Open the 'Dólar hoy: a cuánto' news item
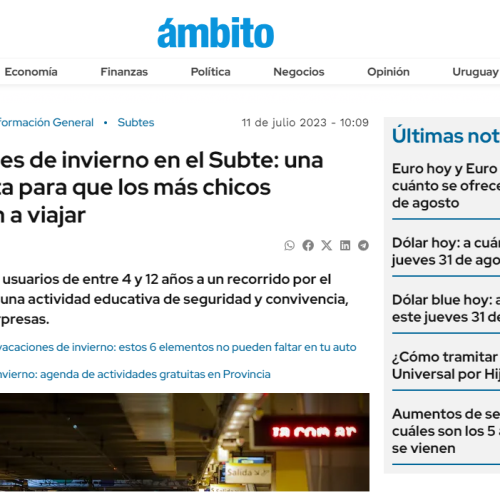This screenshot has height=500, width=500. (446, 251)
